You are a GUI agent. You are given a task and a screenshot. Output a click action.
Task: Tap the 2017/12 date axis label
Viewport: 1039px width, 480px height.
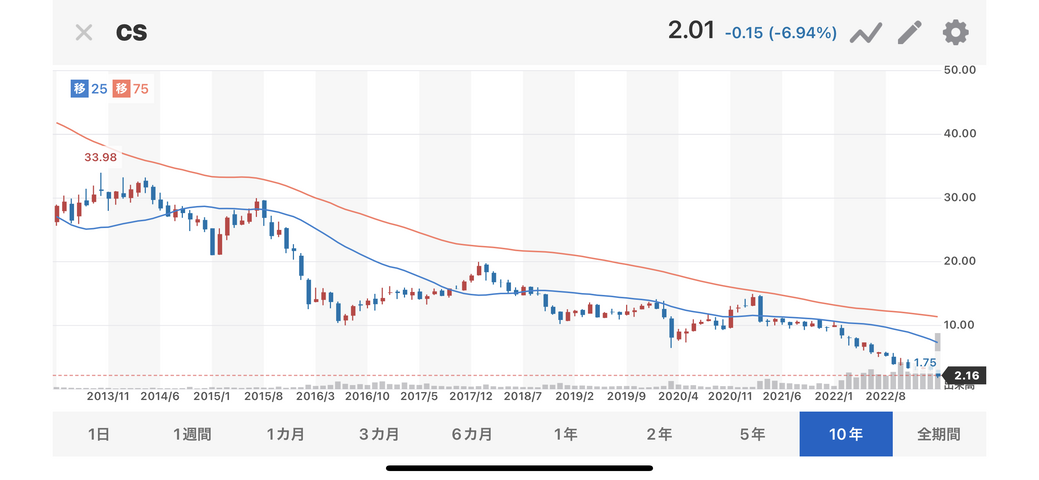click(x=470, y=396)
